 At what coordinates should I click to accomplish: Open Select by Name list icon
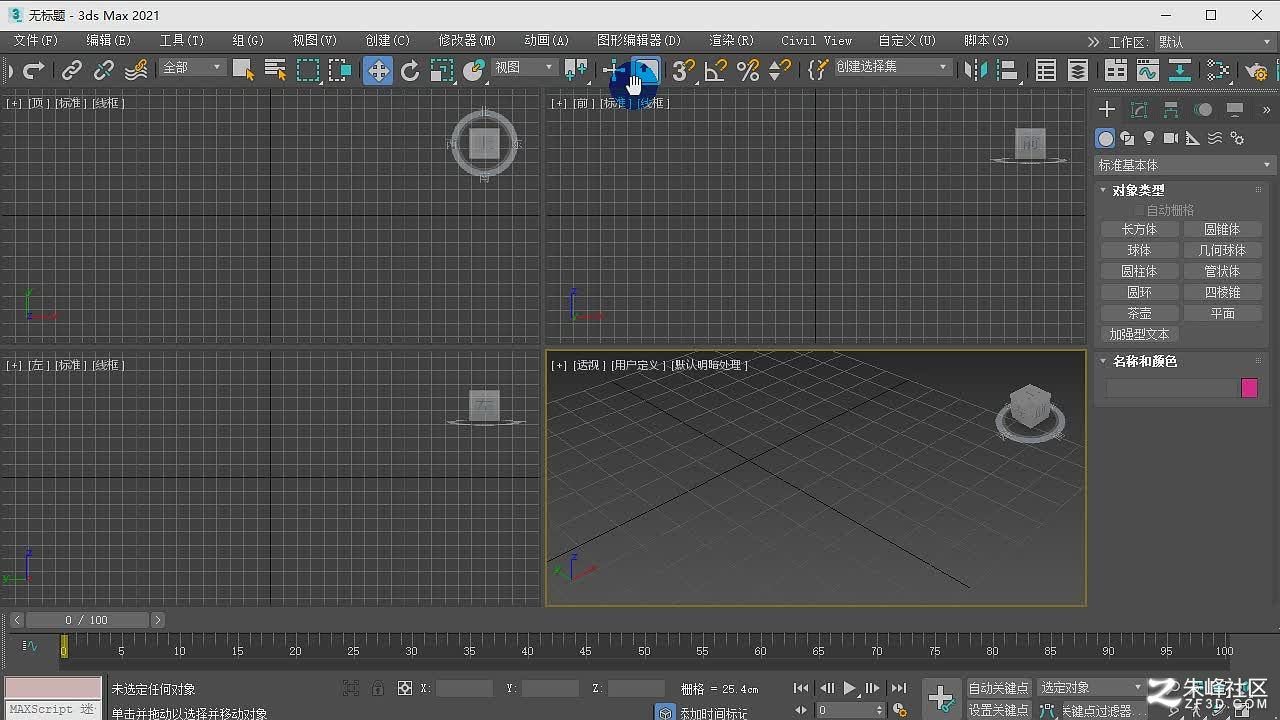(x=275, y=70)
